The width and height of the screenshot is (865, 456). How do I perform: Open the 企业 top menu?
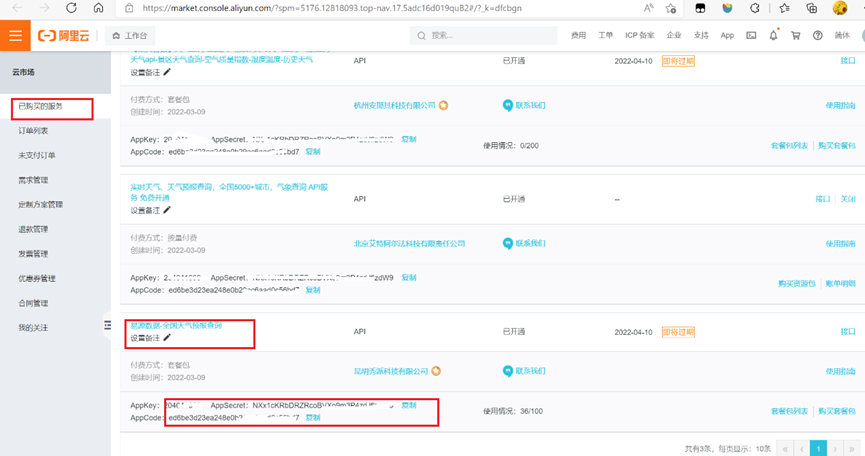tap(674, 35)
